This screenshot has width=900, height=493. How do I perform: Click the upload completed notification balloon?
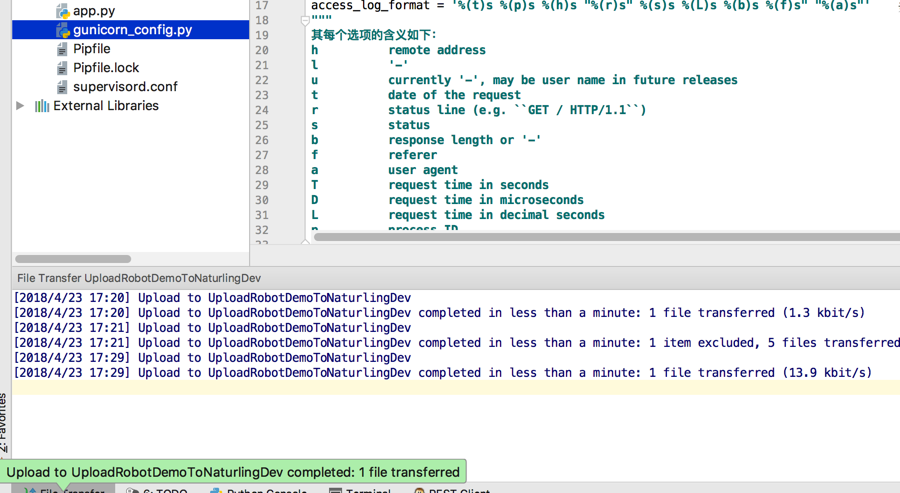[x=233, y=472]
